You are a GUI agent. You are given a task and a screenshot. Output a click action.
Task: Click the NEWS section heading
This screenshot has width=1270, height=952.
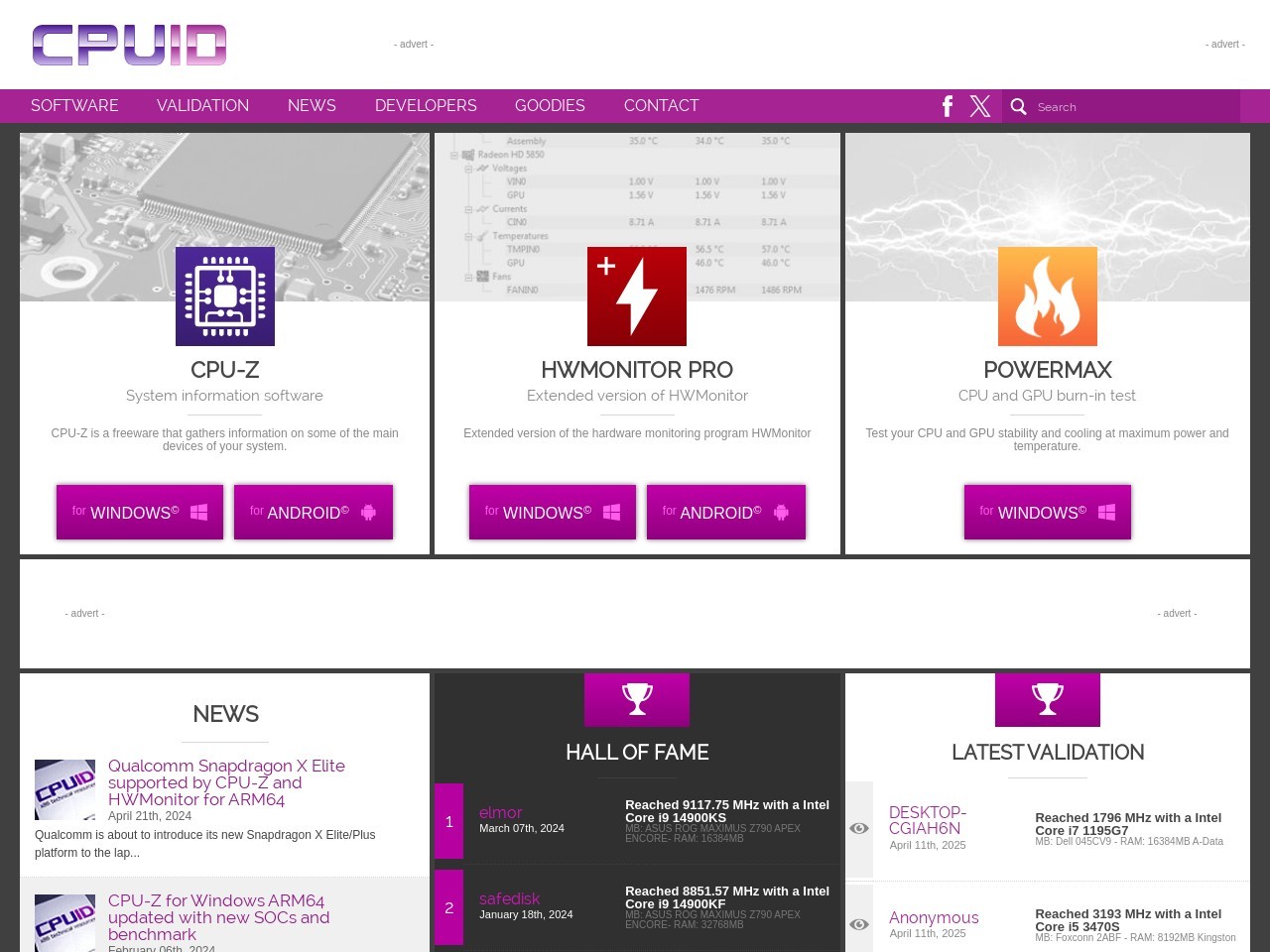click(x=225, y=714)
